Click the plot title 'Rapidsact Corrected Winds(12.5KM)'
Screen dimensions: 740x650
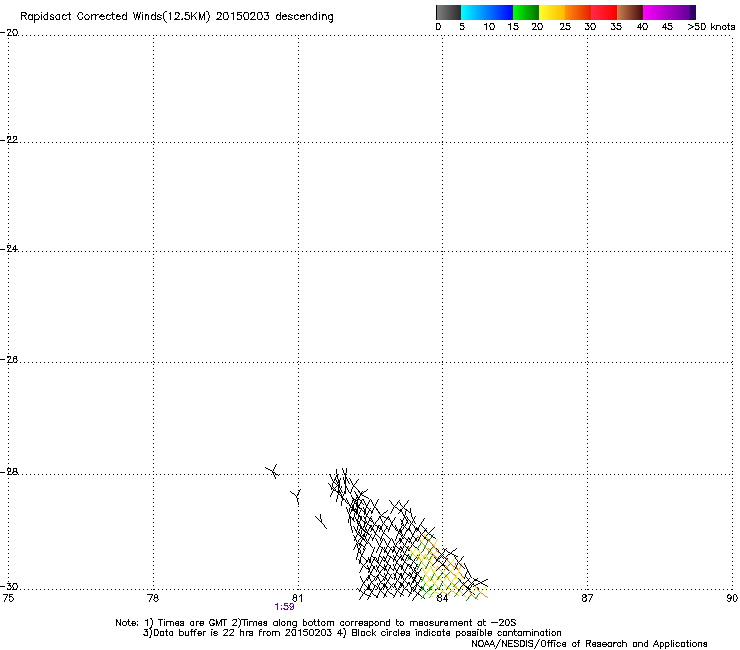pyautogui.click(x=115, y=17)
